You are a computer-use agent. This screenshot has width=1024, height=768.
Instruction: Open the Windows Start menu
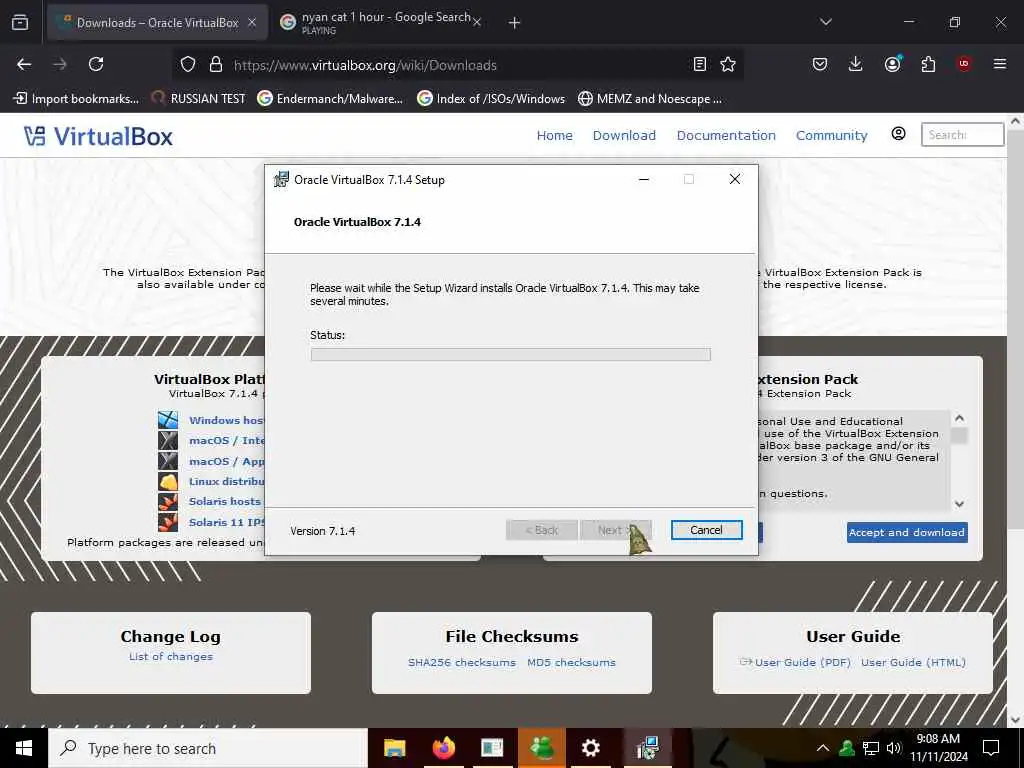(24, 748)
